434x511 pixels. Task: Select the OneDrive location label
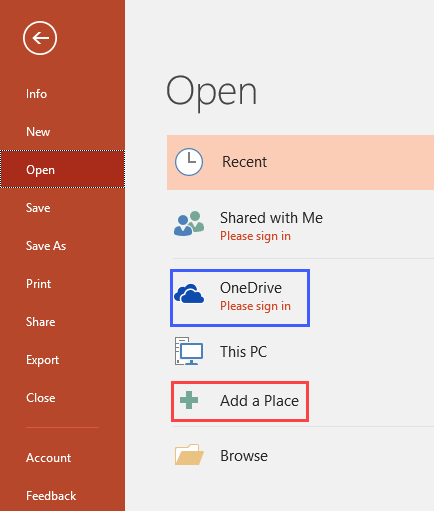click(251, 288)
